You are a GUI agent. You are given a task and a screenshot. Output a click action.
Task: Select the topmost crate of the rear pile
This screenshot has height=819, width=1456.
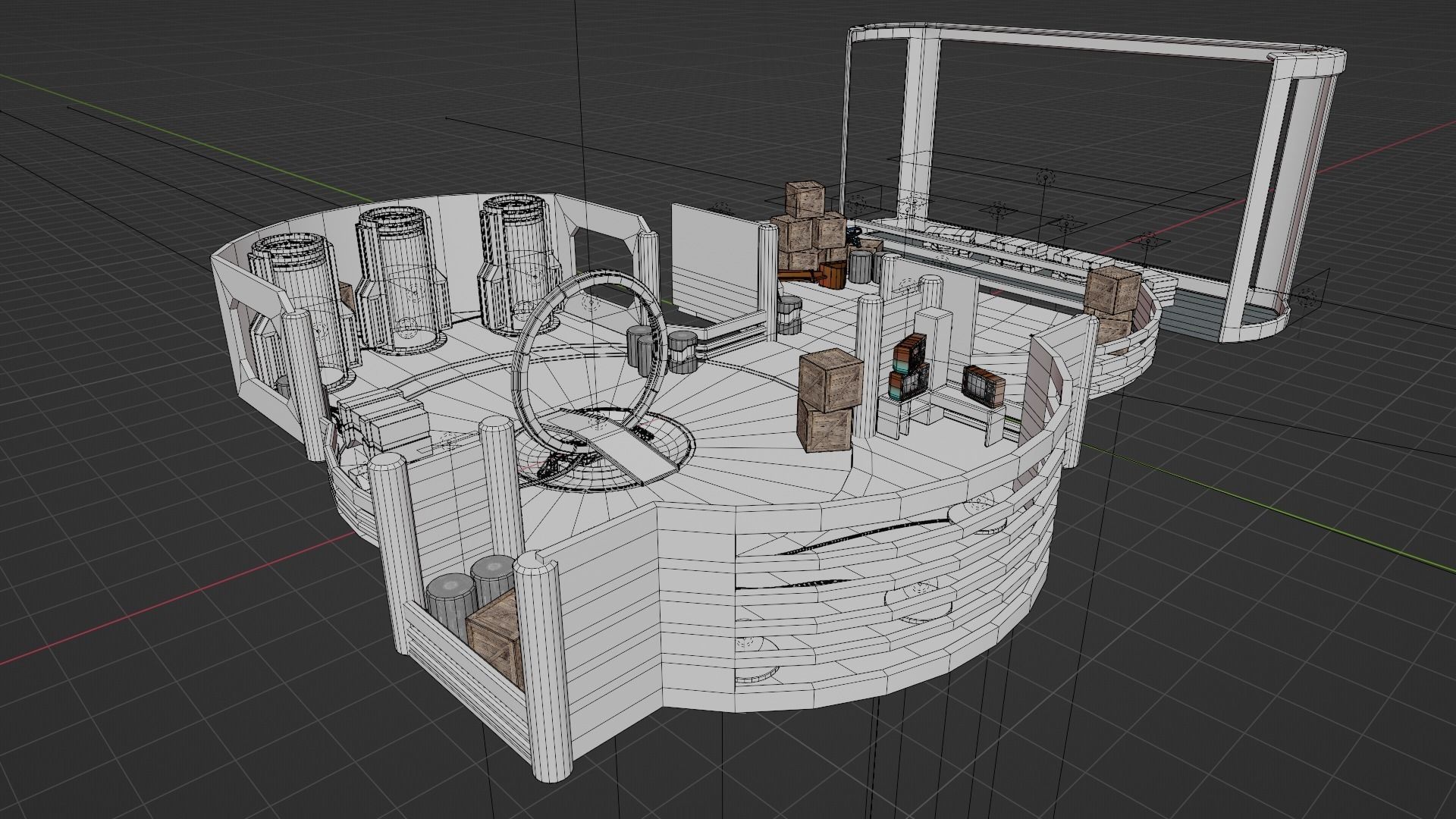click(805, 200)
